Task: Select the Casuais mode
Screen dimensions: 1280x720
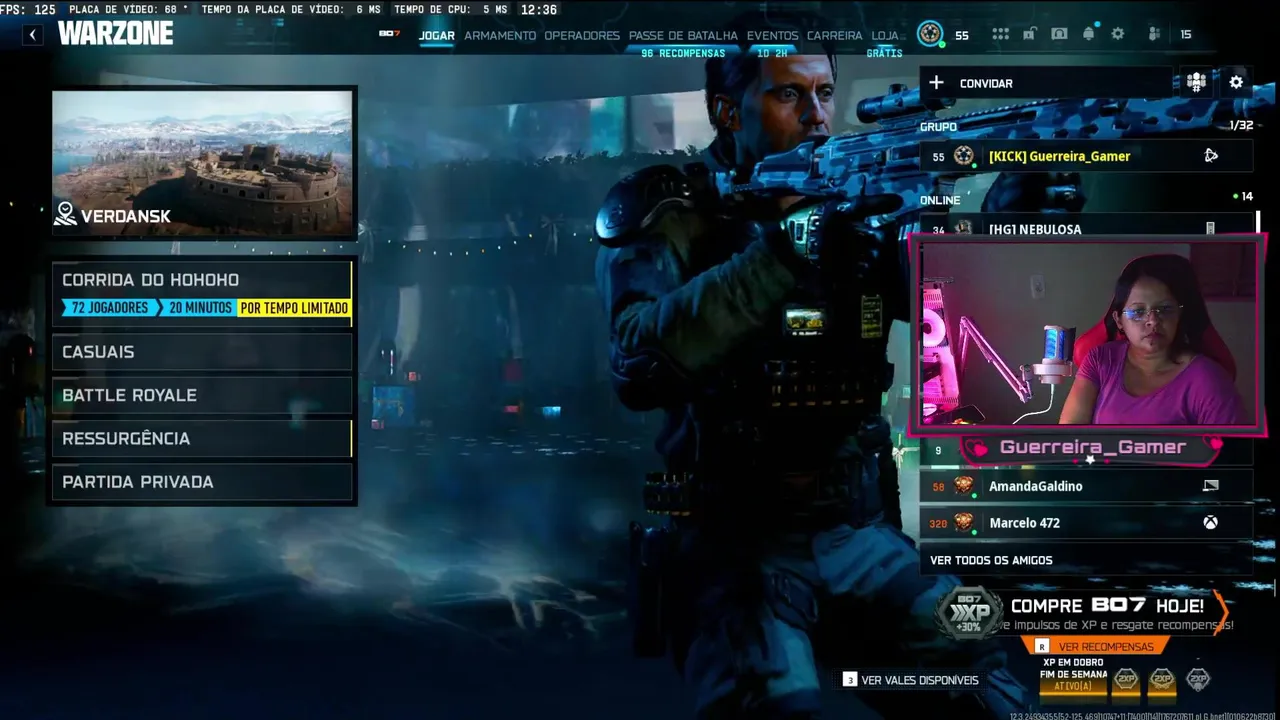Action: [202, 352]
